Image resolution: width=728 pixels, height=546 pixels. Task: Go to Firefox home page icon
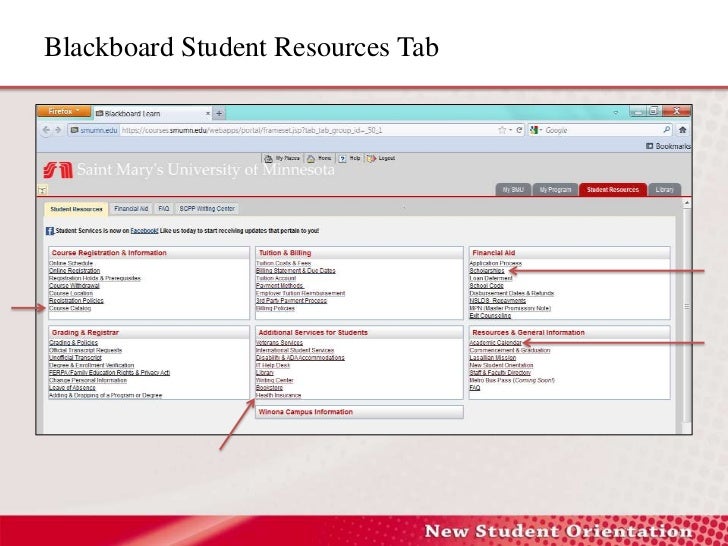point(682,130)
